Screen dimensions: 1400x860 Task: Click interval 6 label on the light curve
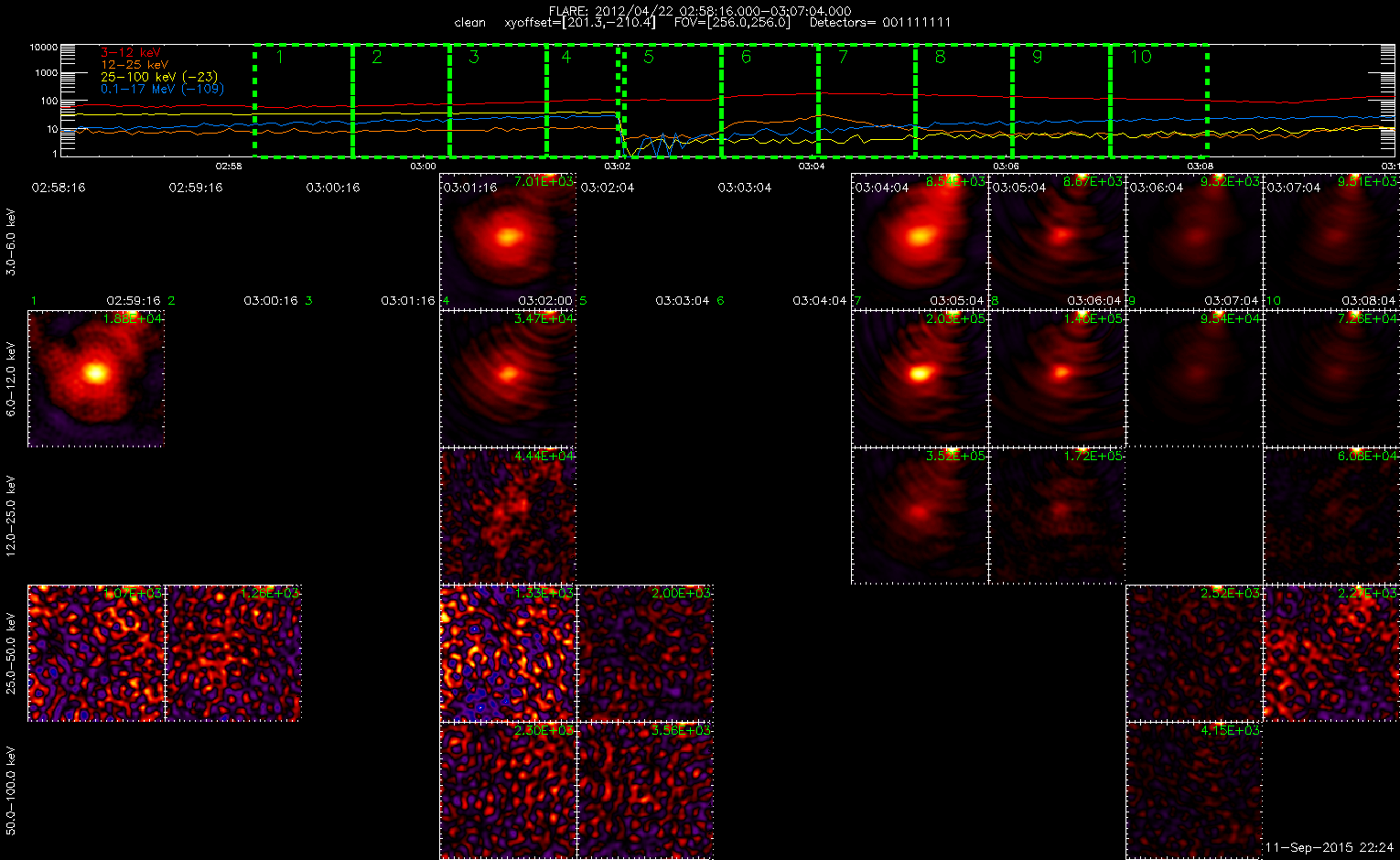click(746, 58)
